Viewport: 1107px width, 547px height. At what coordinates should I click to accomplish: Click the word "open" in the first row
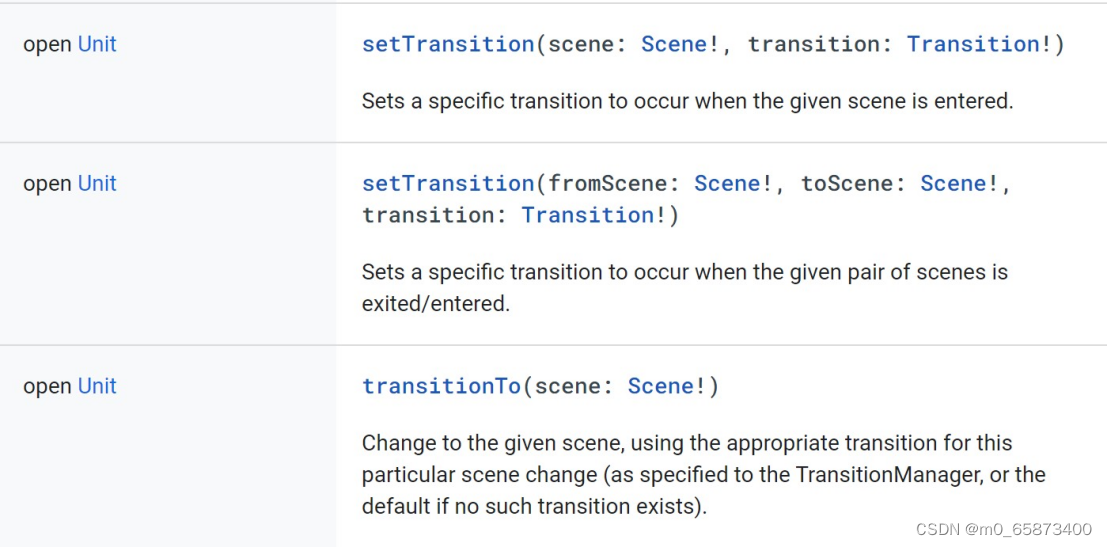[47, 44]
